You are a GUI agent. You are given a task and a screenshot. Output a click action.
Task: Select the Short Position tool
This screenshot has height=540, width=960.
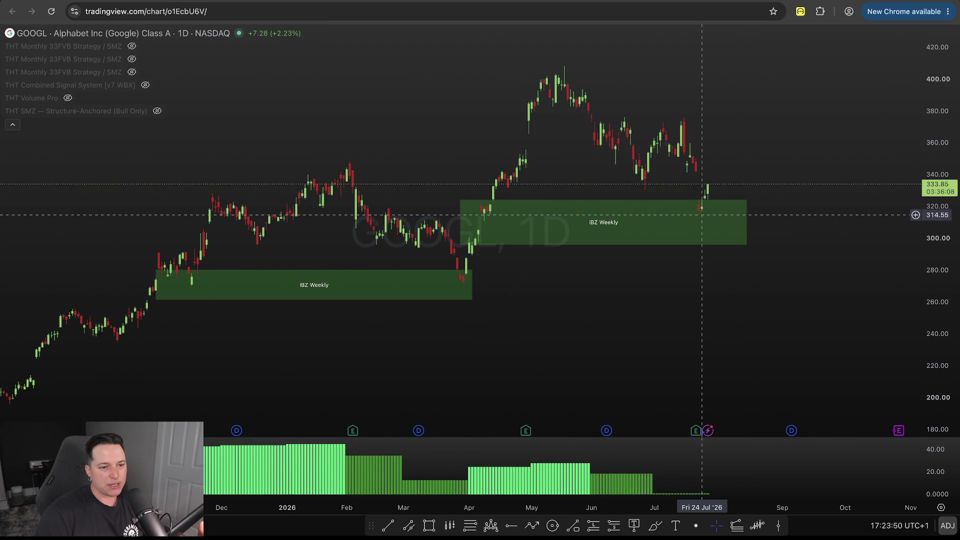613,525
